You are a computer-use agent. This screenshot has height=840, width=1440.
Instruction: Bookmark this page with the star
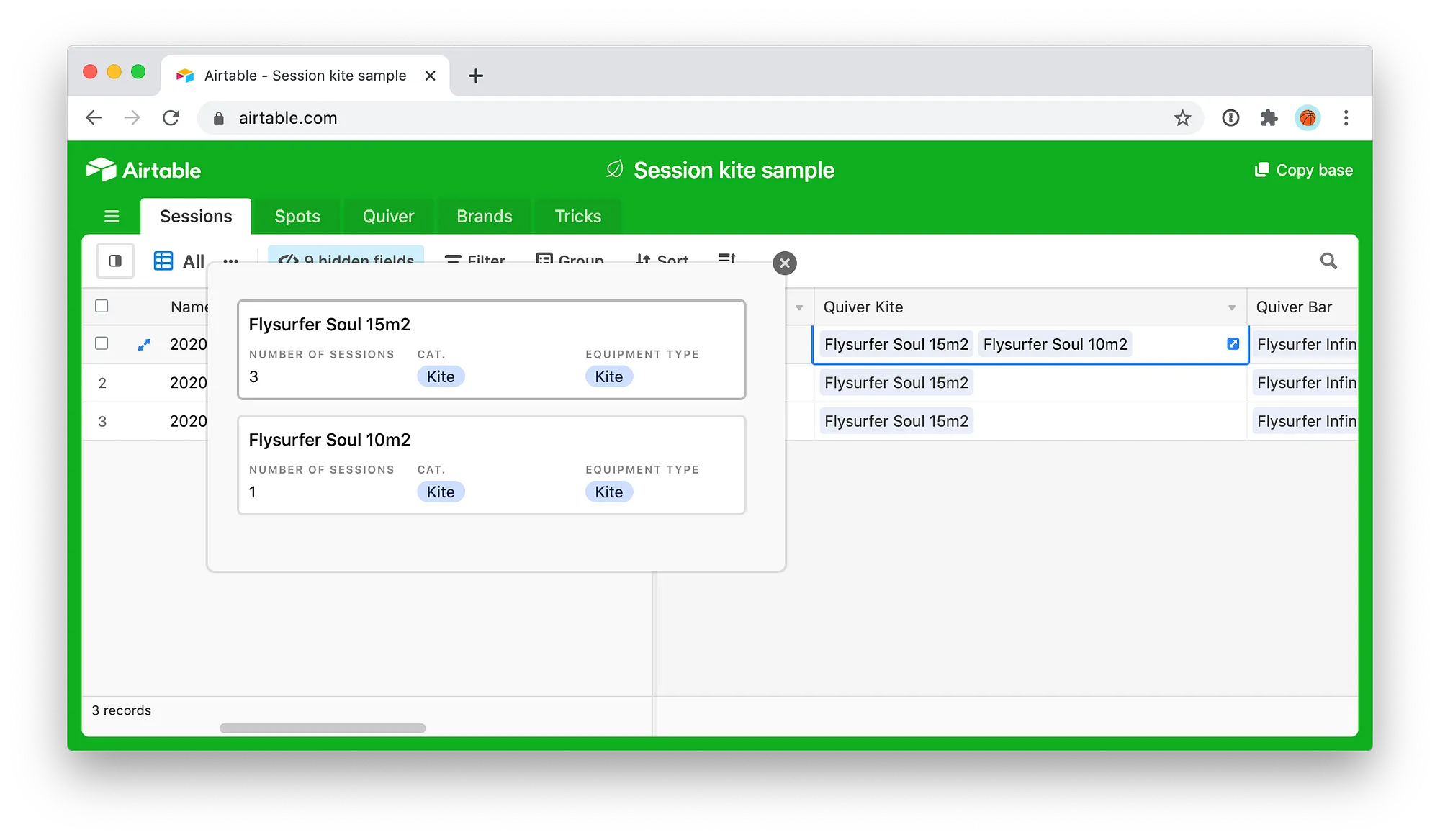(1182, 118)
